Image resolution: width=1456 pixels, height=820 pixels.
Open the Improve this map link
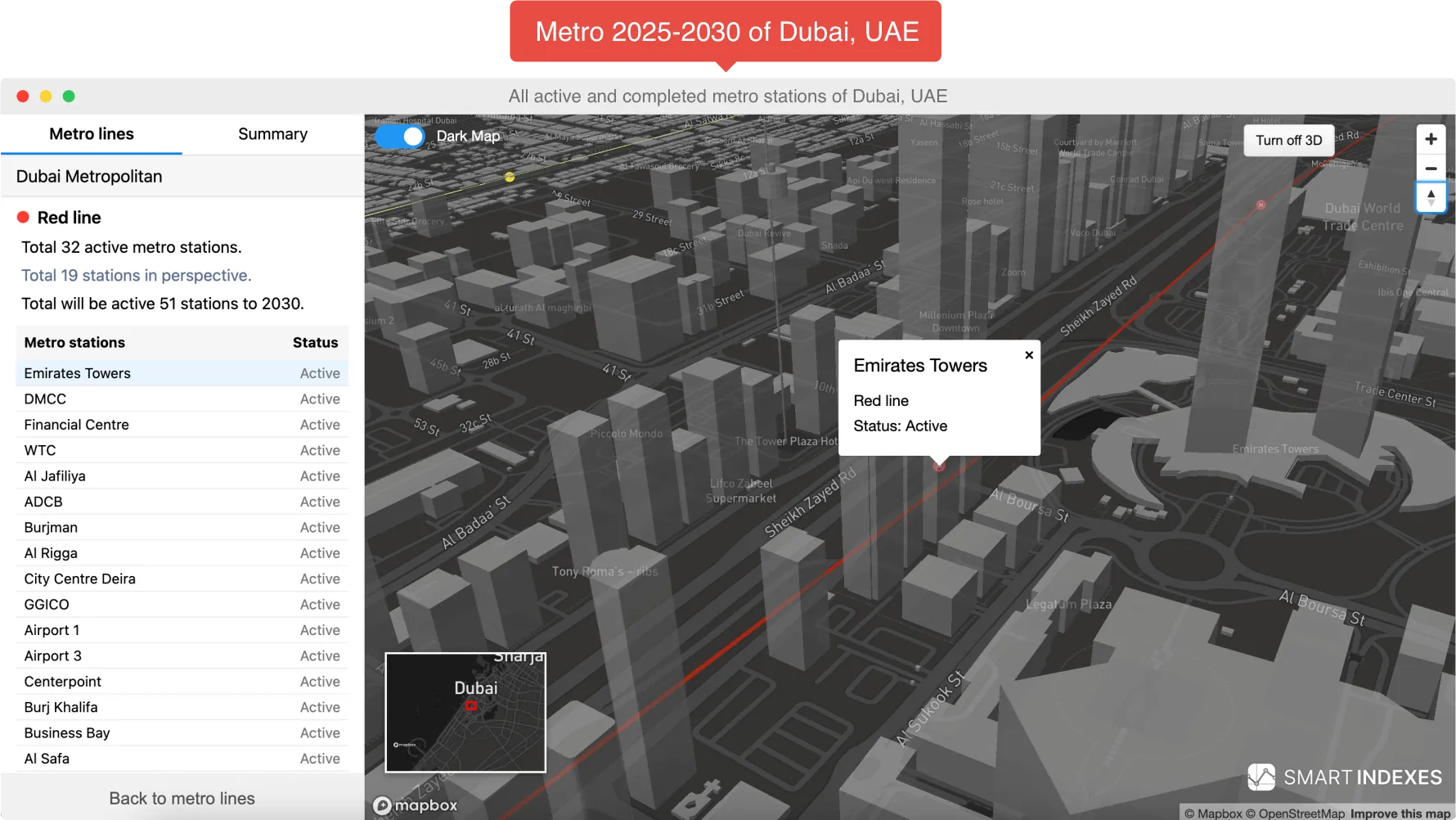tap(1400, 813)
